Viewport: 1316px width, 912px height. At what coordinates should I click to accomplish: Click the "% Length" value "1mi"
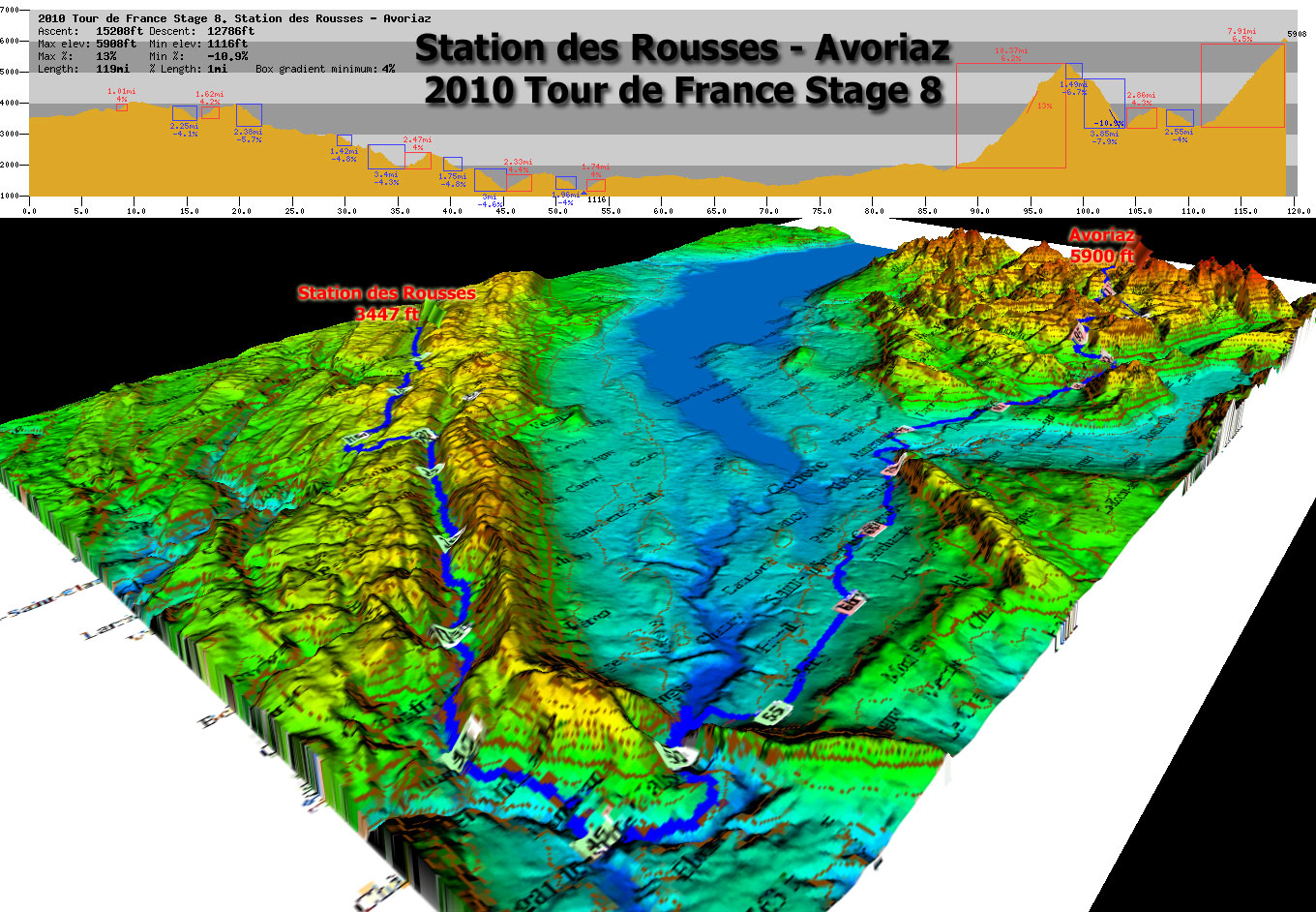[x=217, y=69]
